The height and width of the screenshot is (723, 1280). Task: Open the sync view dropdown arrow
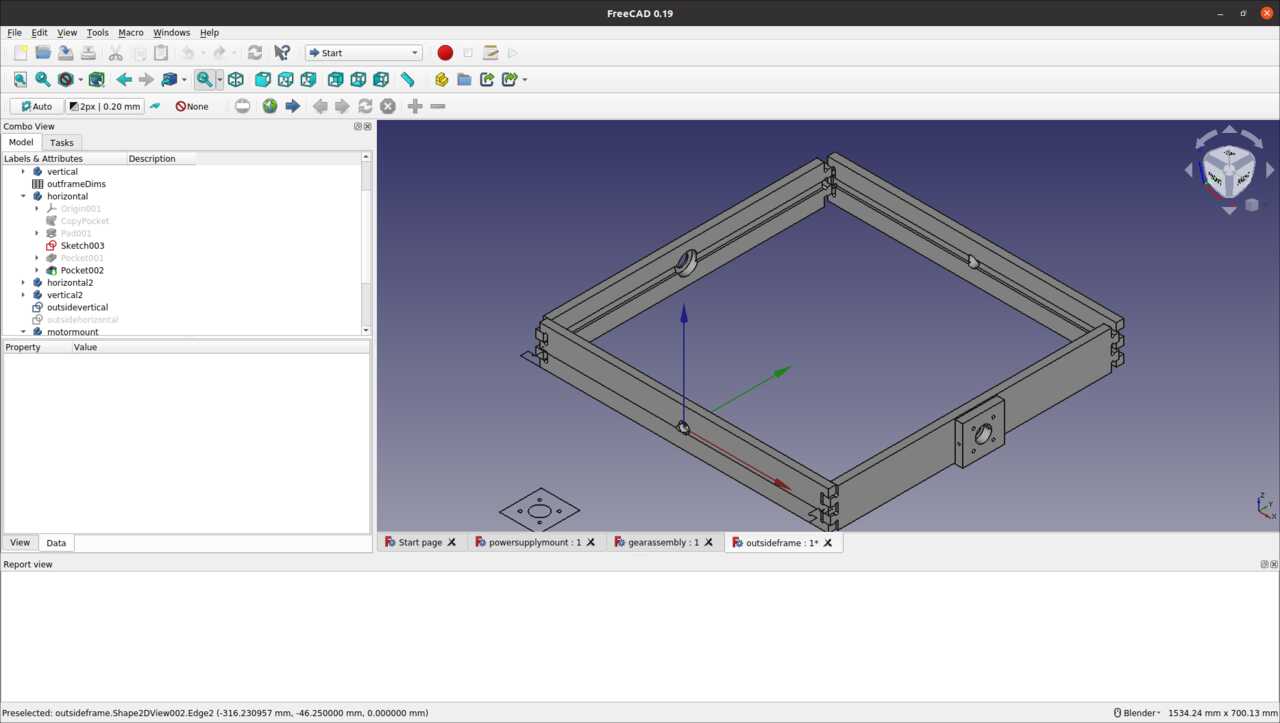tap(184, 80)
